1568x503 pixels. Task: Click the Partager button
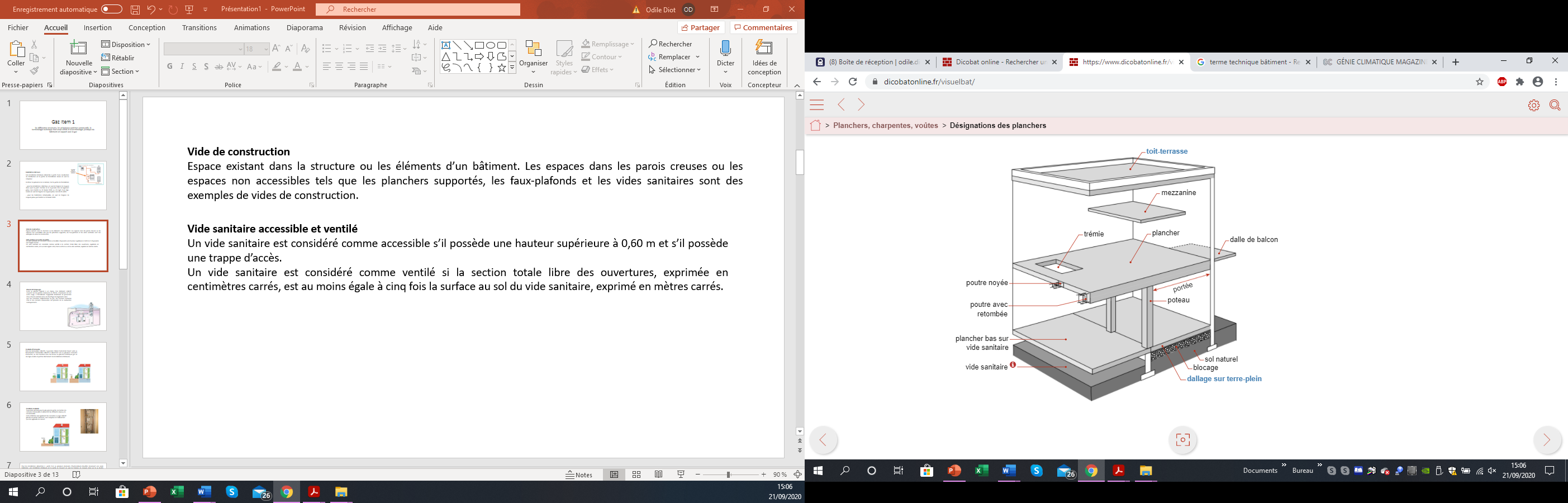click(x=701, y=27)
